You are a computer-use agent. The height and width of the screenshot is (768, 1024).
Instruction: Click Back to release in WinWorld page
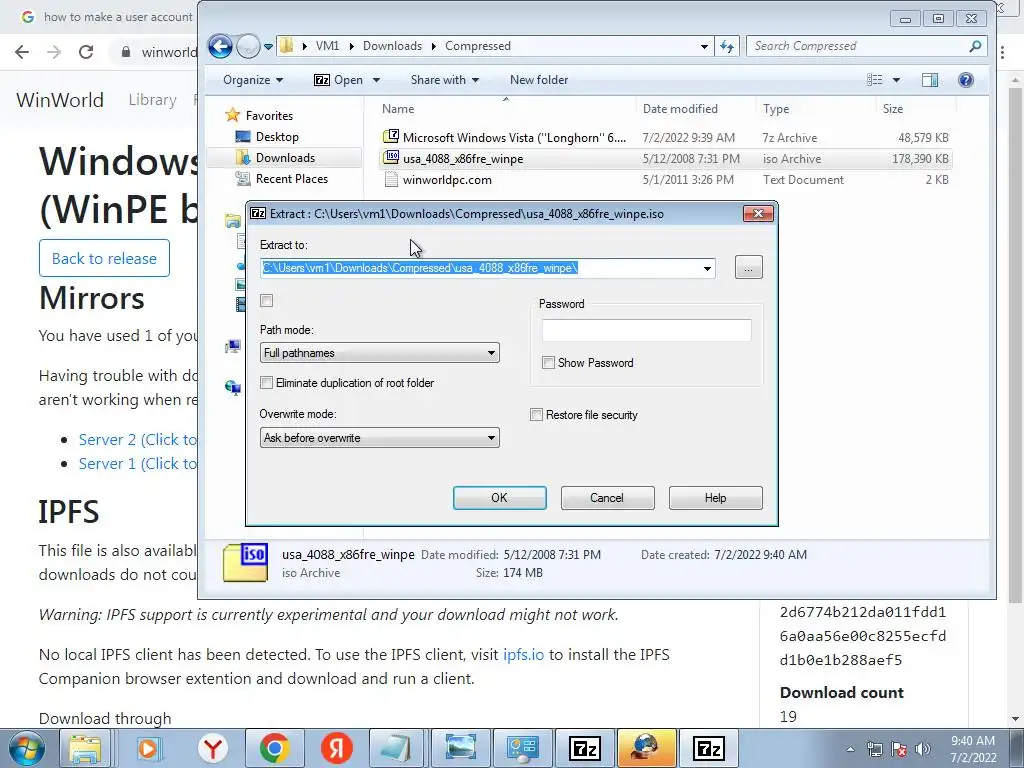[x=104, y=258]
